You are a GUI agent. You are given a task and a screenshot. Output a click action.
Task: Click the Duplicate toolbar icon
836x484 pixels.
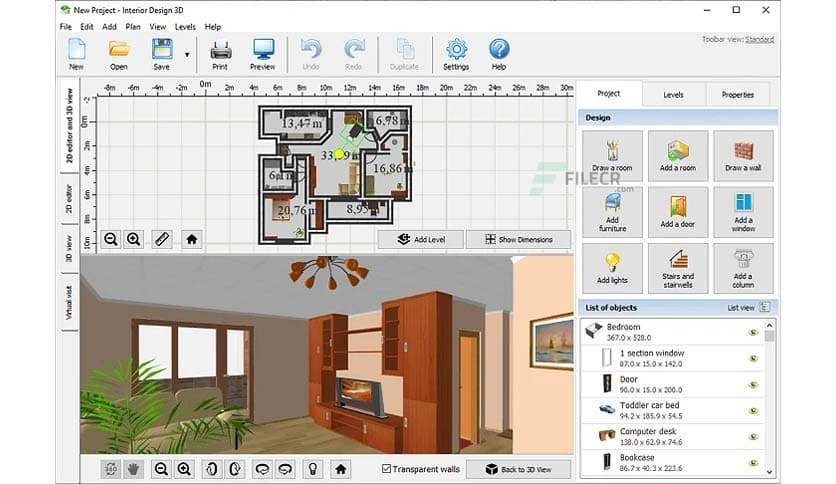[x=404, y=54]
